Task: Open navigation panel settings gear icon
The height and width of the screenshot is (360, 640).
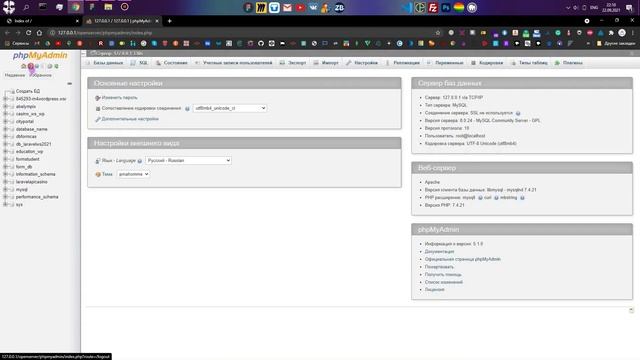Action: [50, 66]
